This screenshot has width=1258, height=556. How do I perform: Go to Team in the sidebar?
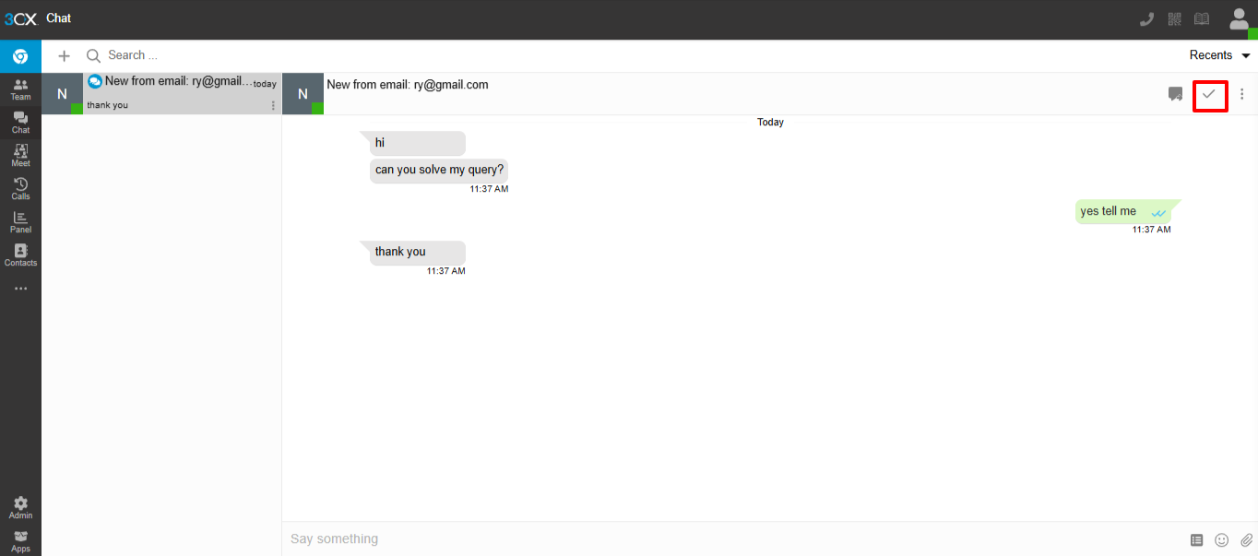pos(20,89)
